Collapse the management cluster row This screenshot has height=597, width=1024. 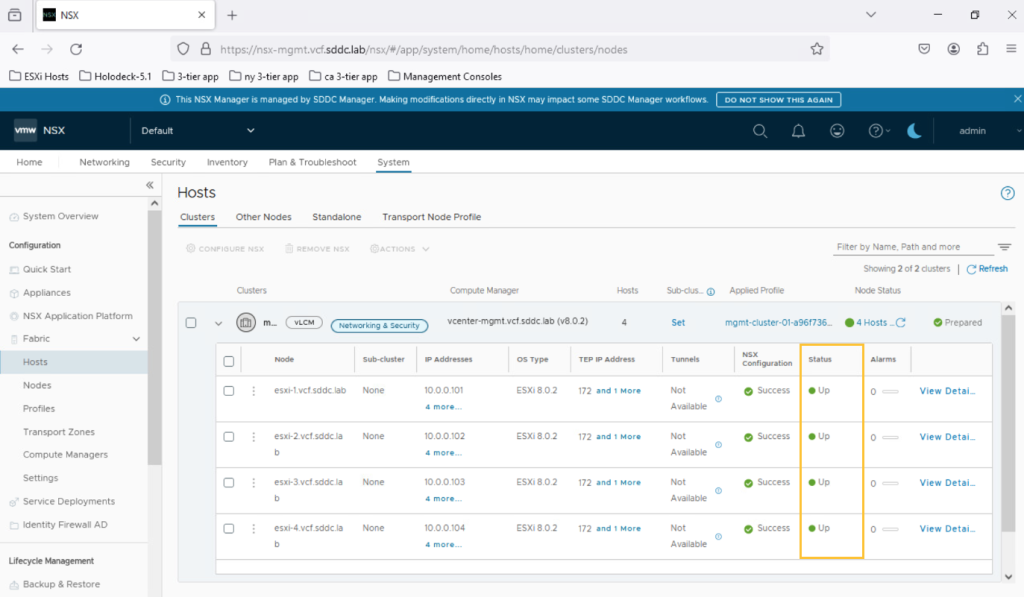[x=218, y=323]
